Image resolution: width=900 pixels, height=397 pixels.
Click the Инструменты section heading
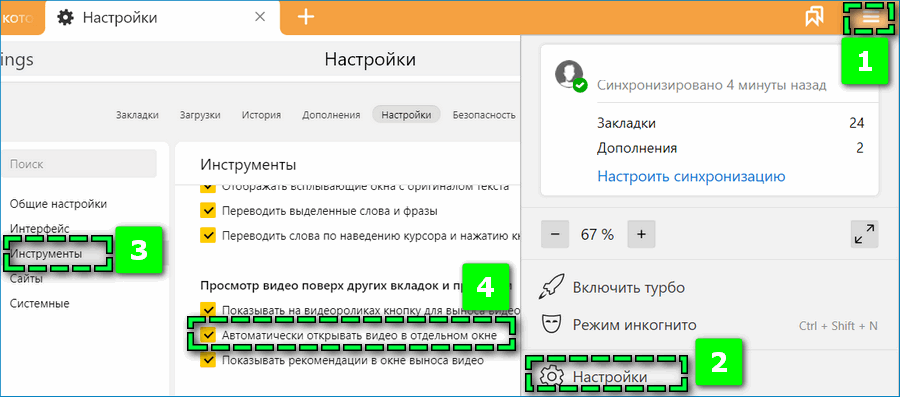pos(248,165)
